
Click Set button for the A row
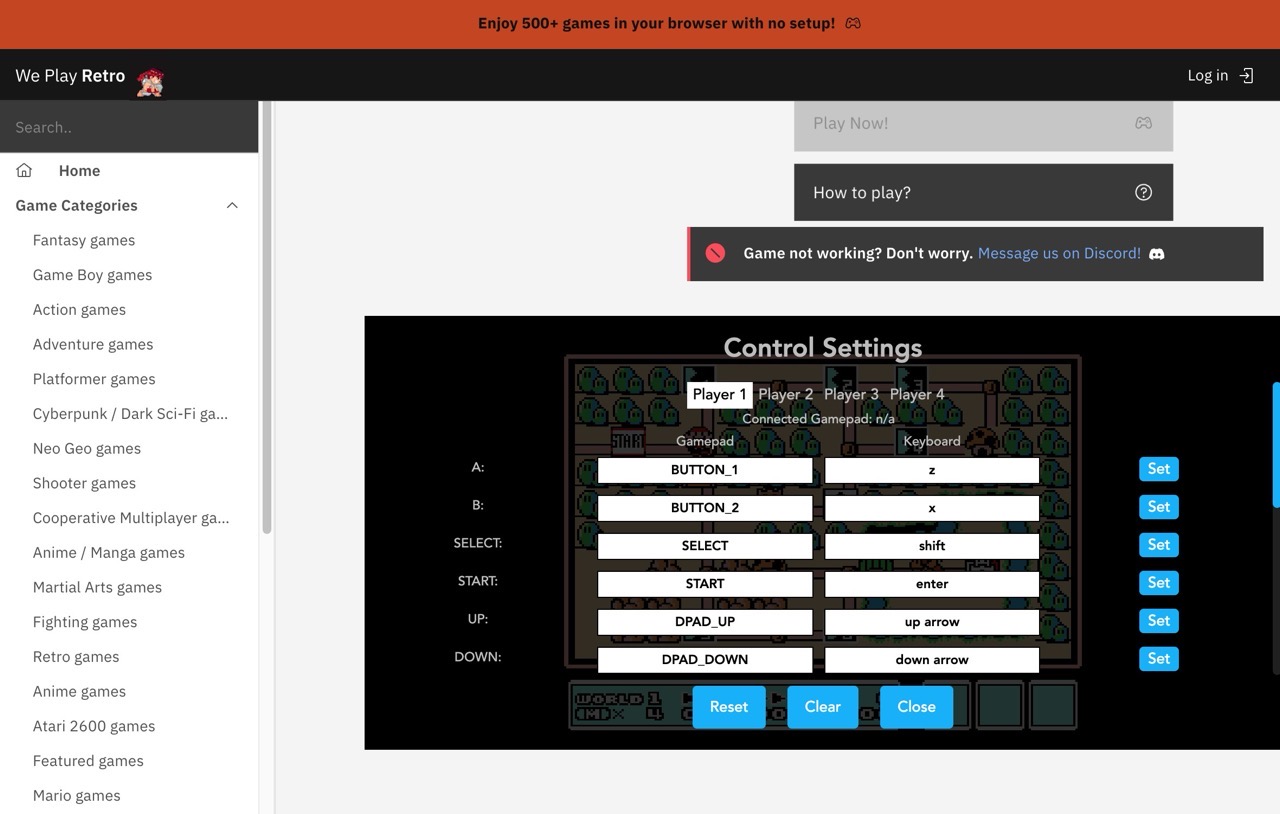click(x=1159, y=469)
